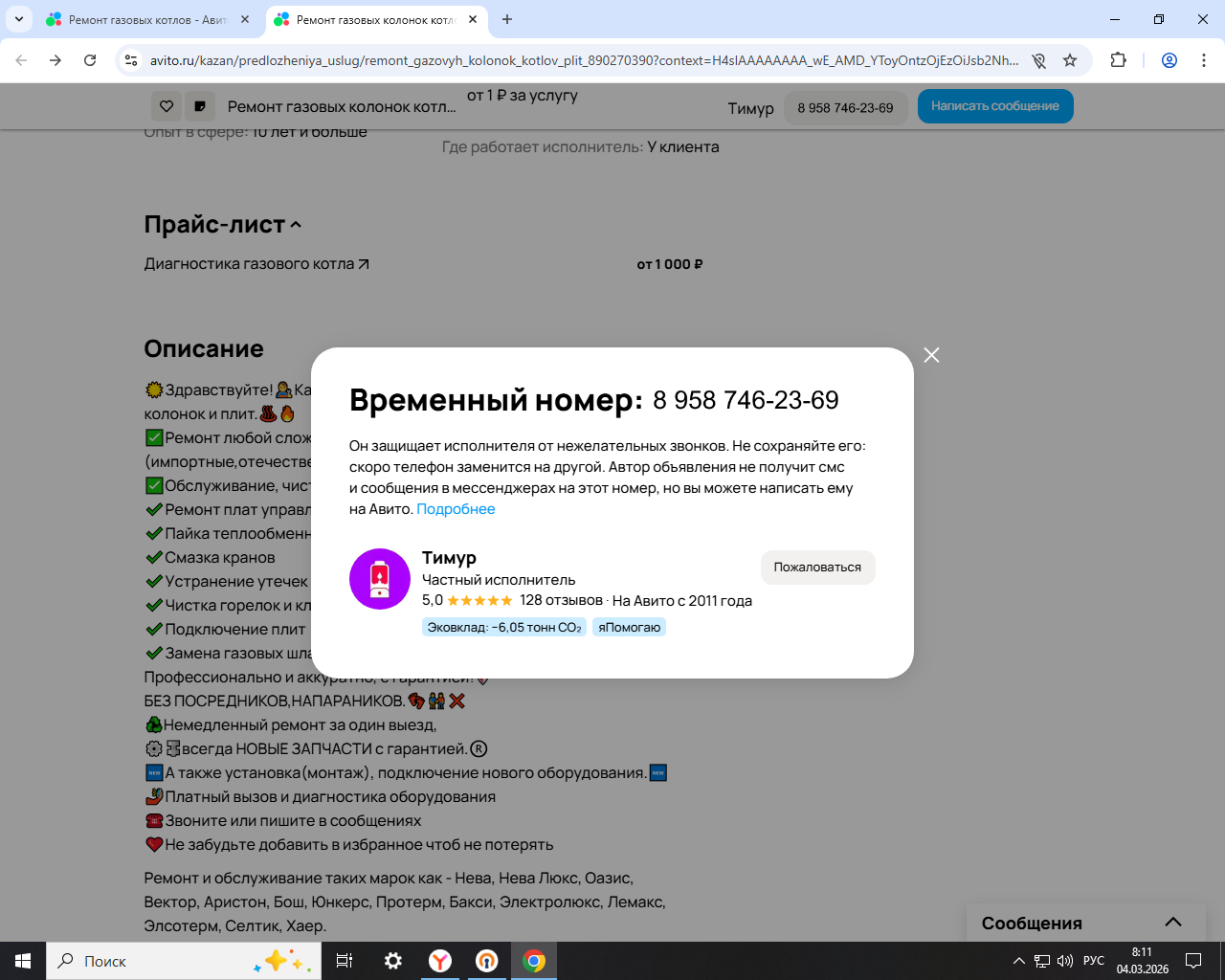Open Chrome three-dot menu
Image resolution: width=1225 pixels, height=980 pixels.
tap(1204, 60)
